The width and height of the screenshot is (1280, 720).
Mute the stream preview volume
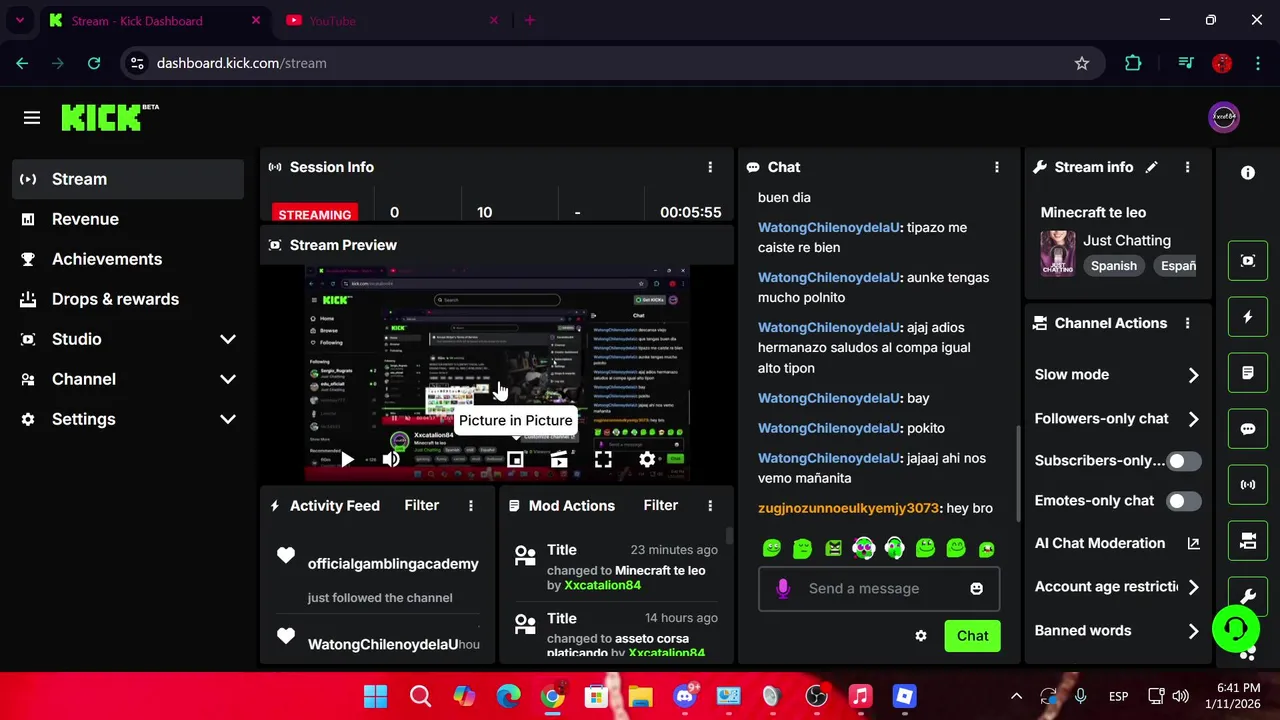391,460
